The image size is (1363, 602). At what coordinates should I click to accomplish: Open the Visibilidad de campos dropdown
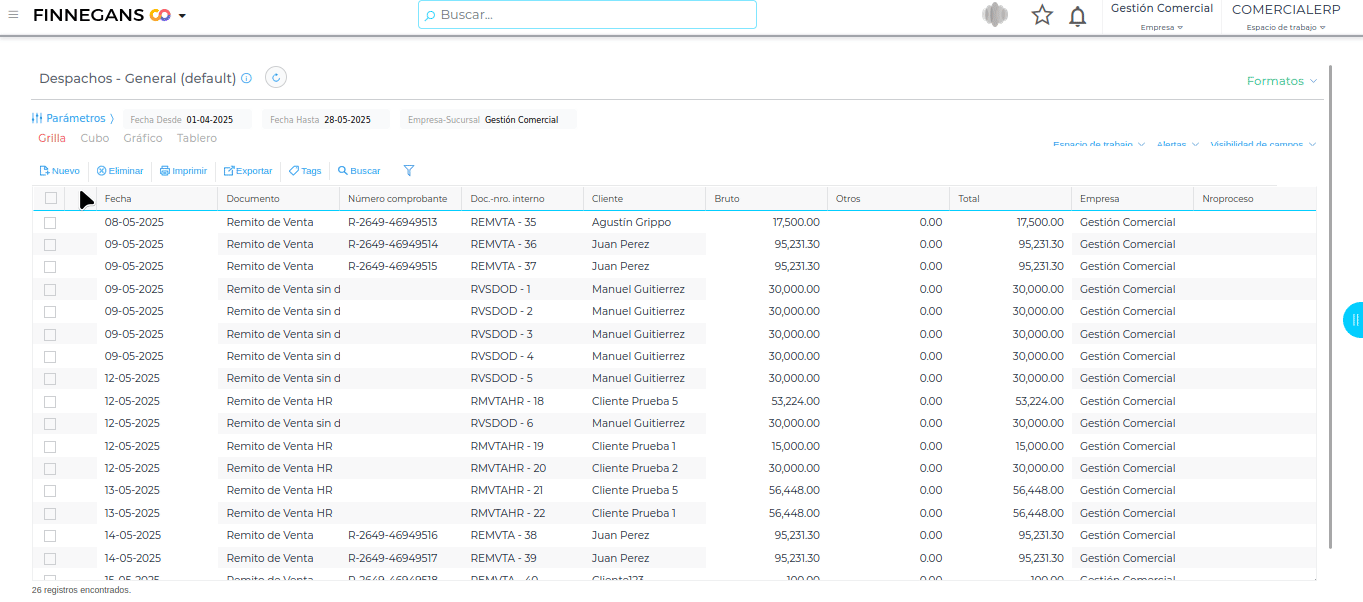(1263, 145)
